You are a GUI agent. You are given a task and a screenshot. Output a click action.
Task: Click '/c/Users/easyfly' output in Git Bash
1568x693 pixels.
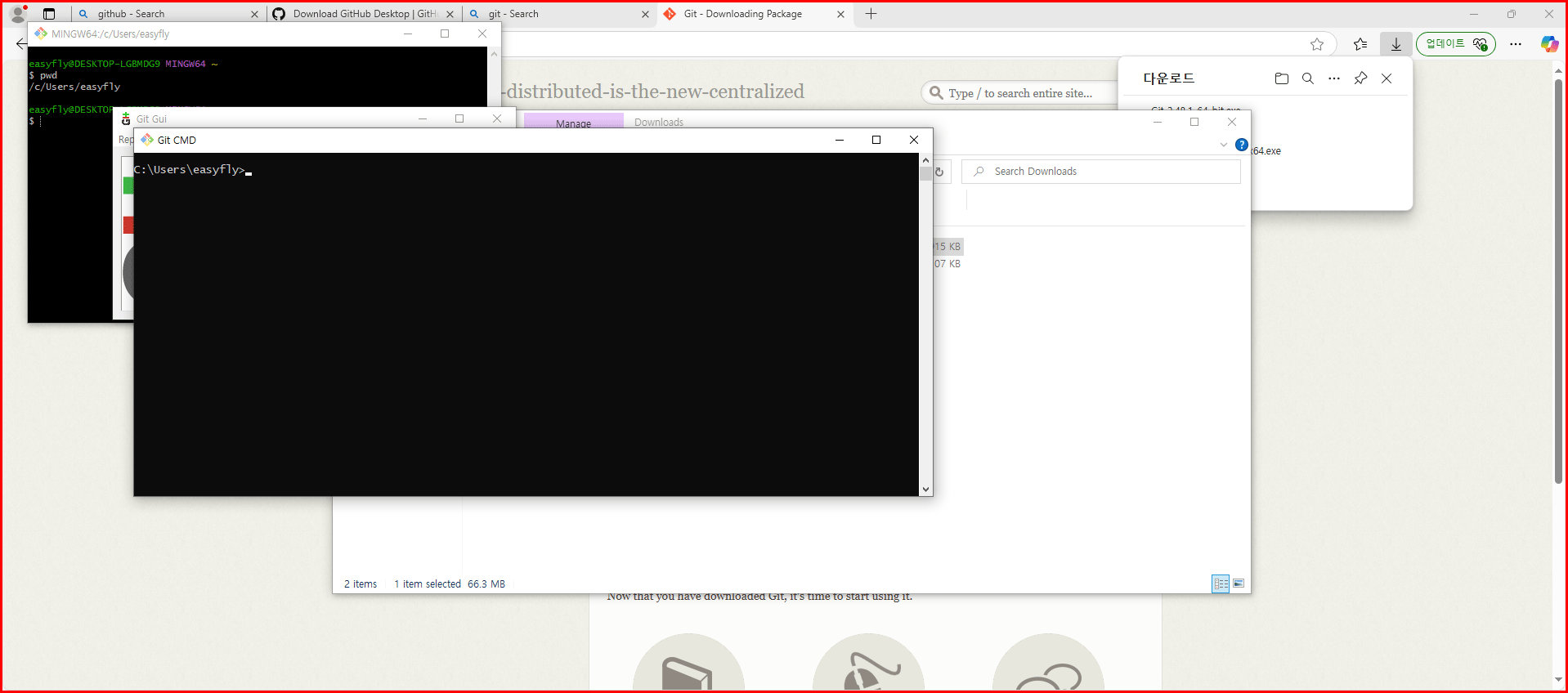tap(74, 87)
